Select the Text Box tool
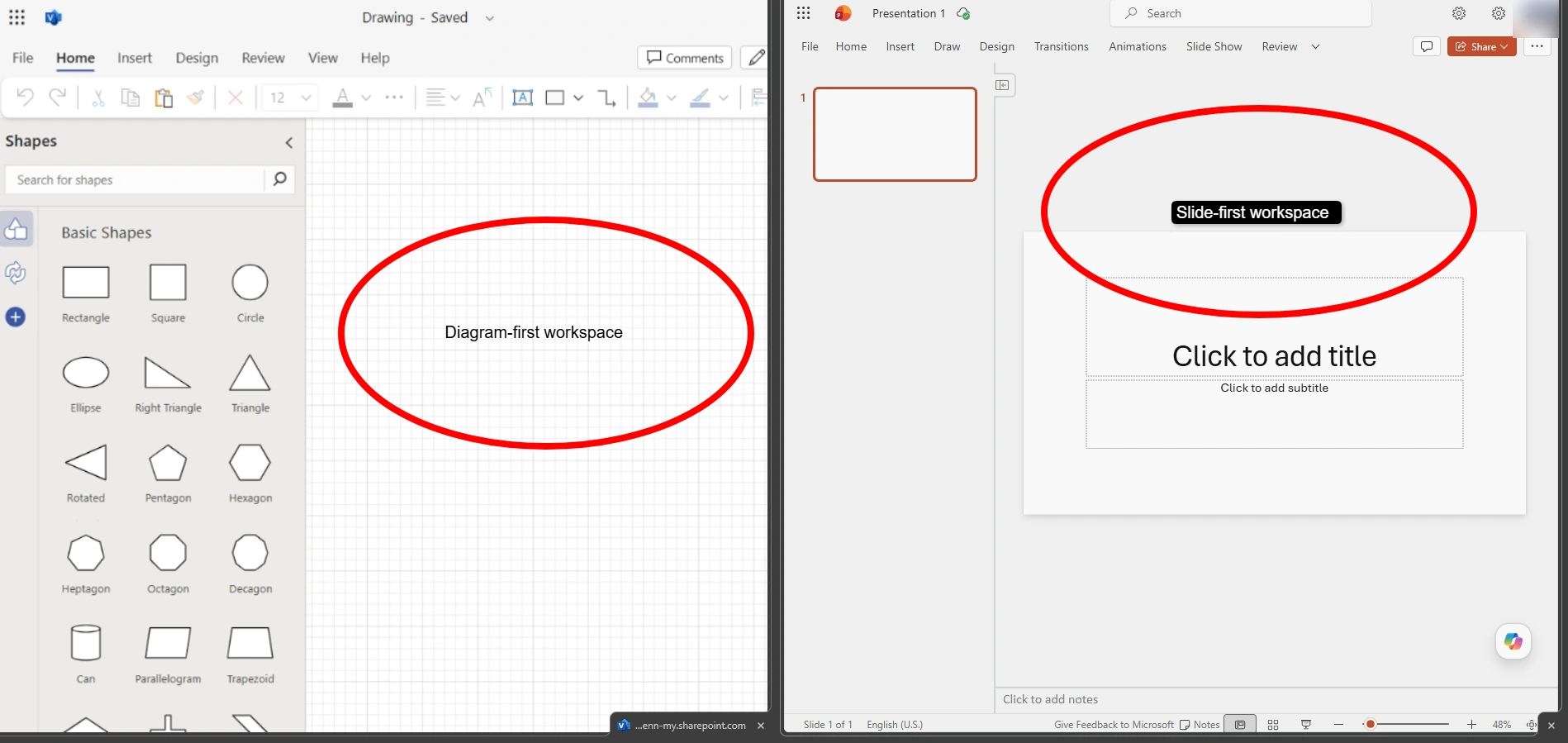 click(523, 98)
